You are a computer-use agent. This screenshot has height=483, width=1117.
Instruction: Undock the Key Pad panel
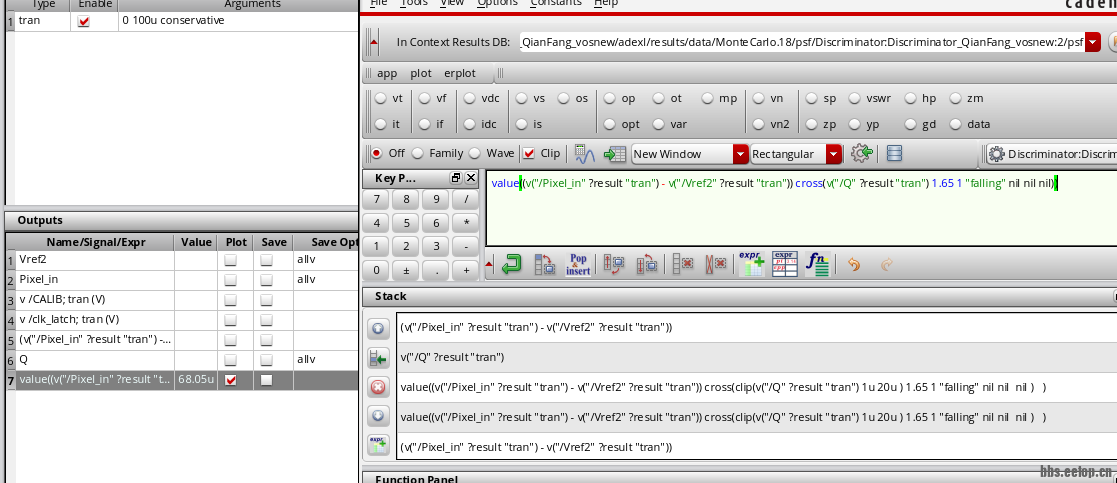[x=455, y=178]
